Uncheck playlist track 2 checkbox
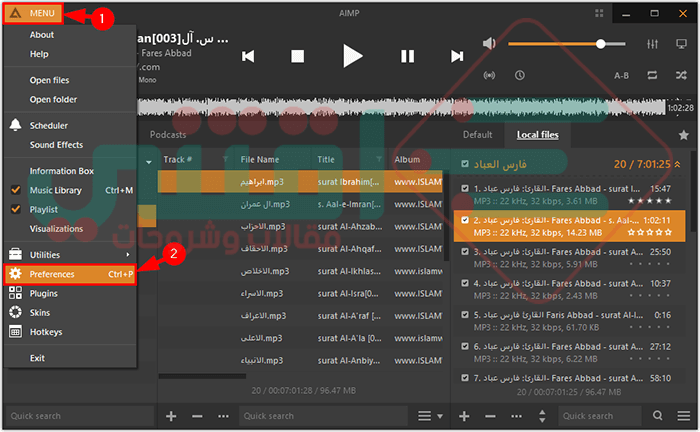This screenshot has width=700, height=432. point(465,220)
